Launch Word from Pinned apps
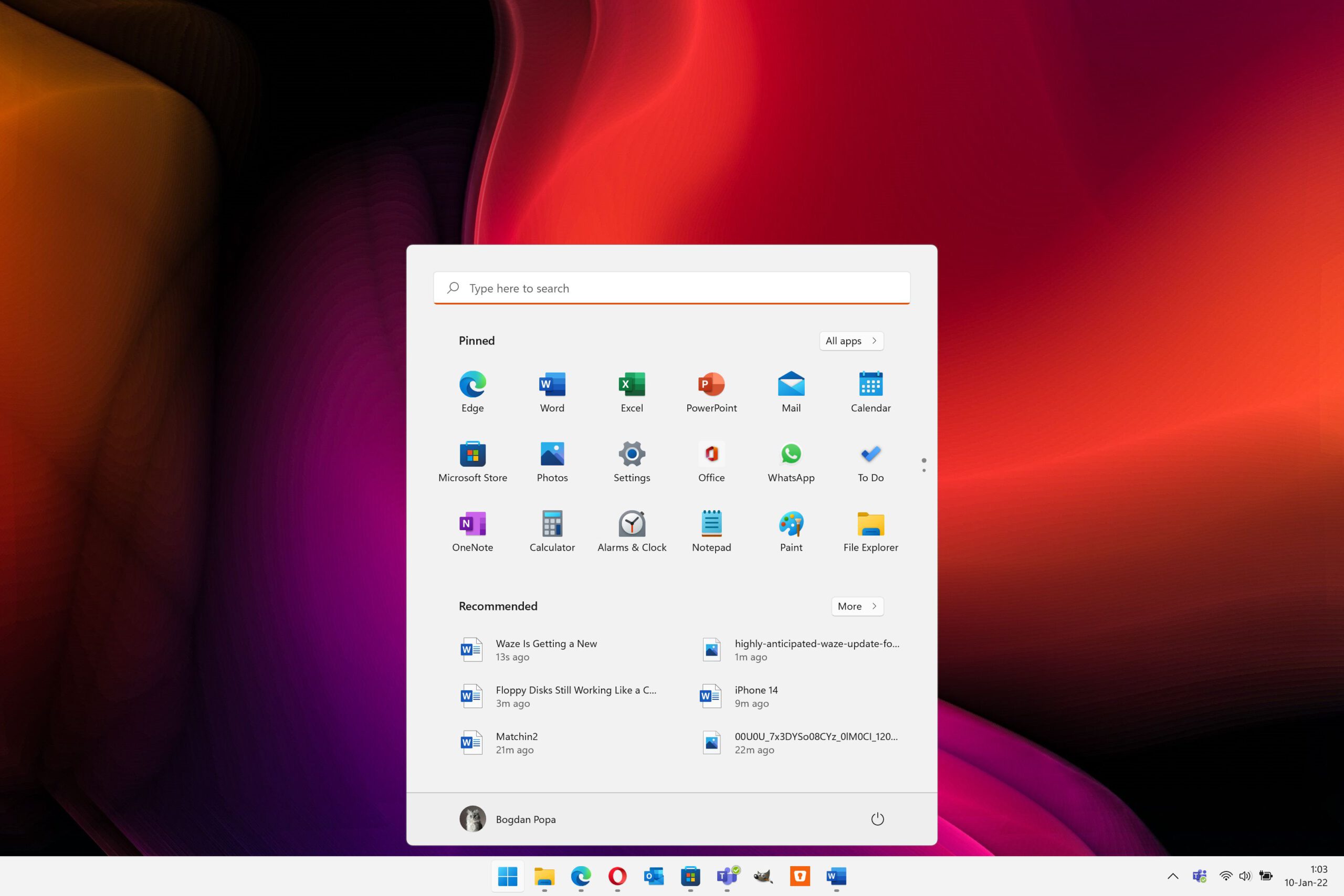The width and height of the screenshot is (1344, 896). pos(552,392)
